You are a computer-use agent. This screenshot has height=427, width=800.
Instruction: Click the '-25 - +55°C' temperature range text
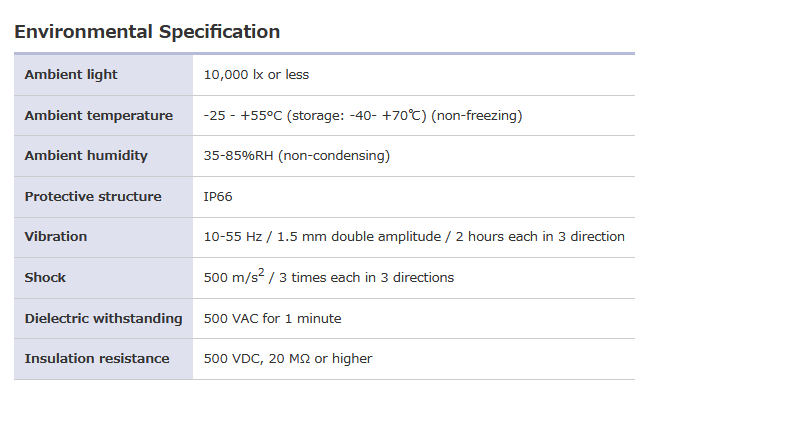[x=243, y=116]
